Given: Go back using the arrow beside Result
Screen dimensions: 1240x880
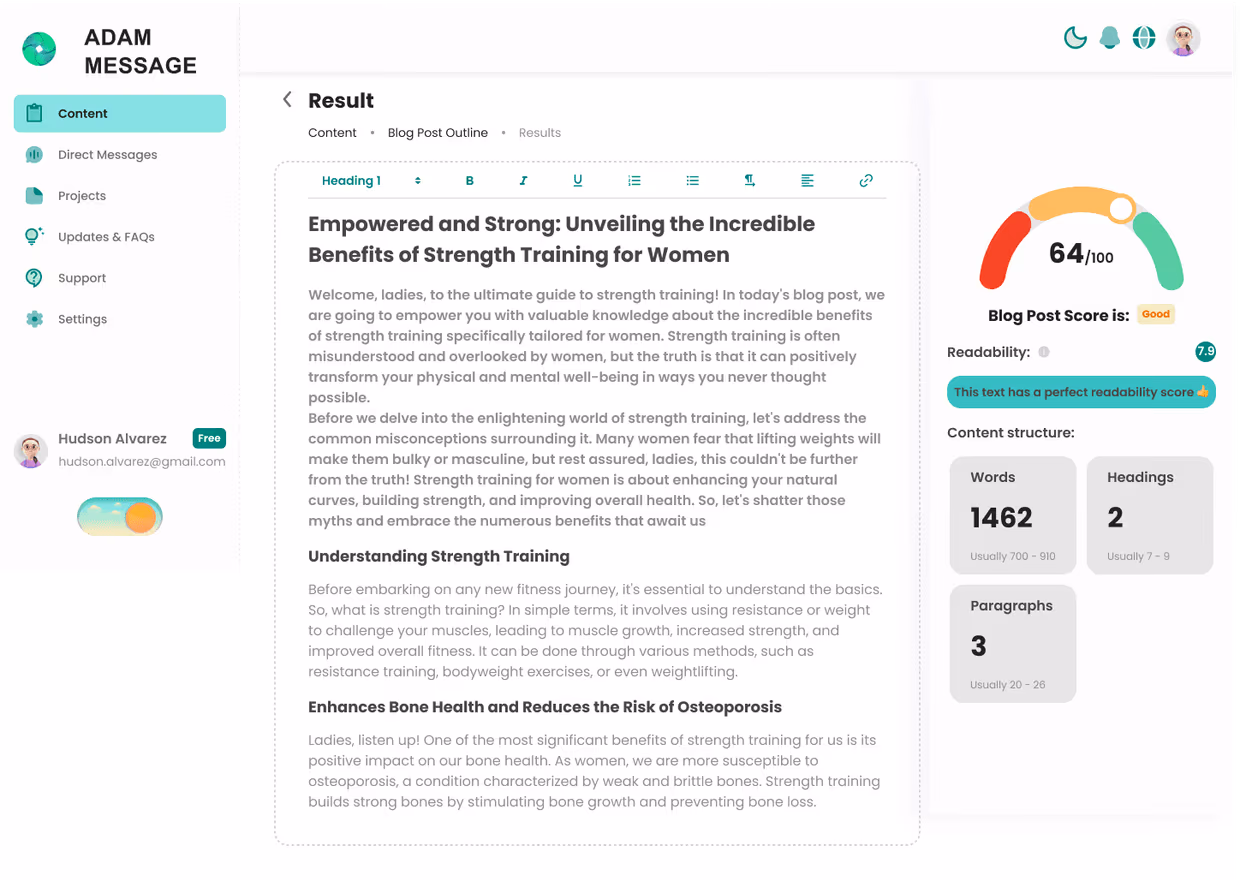Looking at the screenshot, I should click(x=287, y=99).
